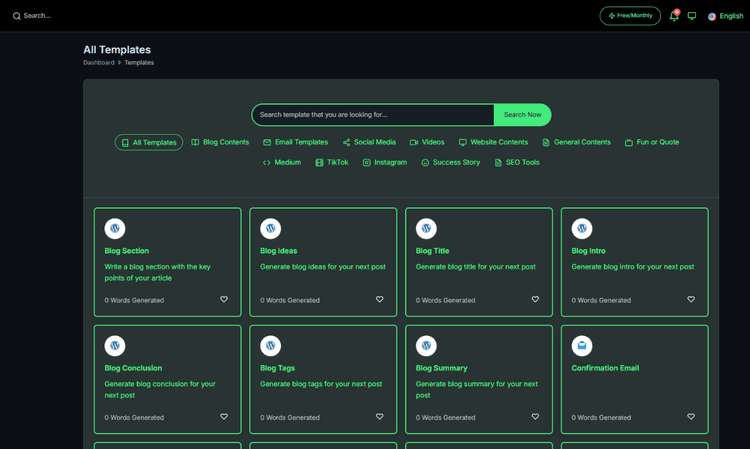Image resolution: width=750 pixels, height=449 pixels.
Task: Switch to the SEO Tools category
Action: [x=517, y=163]
